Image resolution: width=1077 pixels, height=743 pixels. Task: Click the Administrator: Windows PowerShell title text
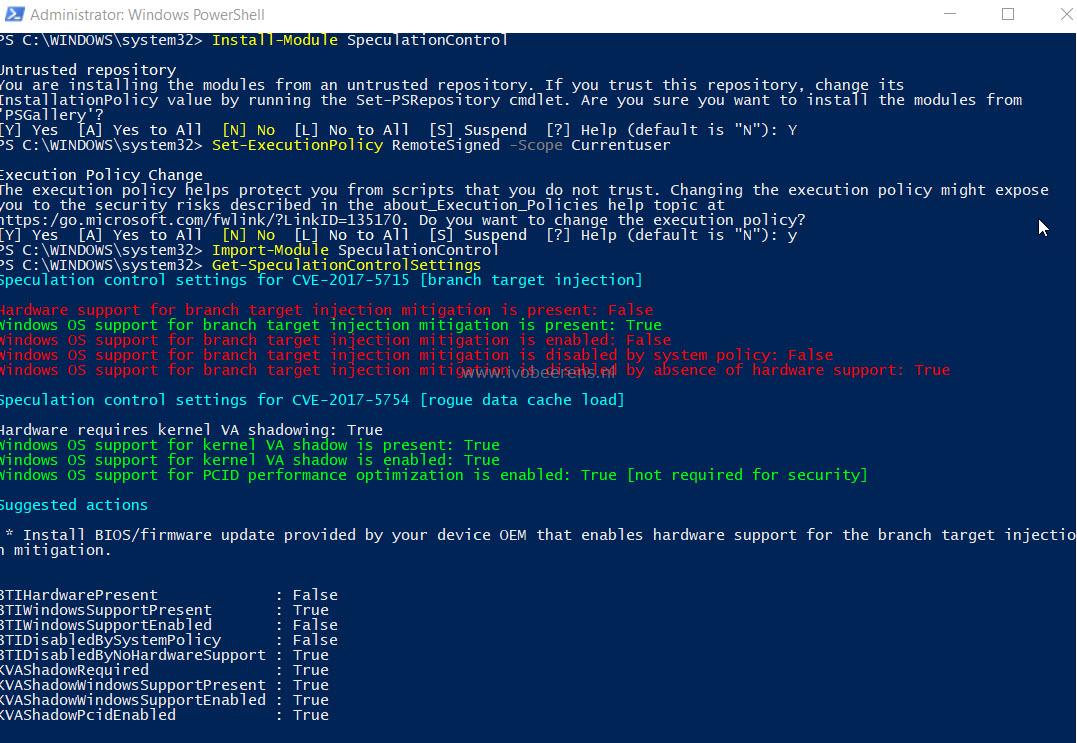148,14
